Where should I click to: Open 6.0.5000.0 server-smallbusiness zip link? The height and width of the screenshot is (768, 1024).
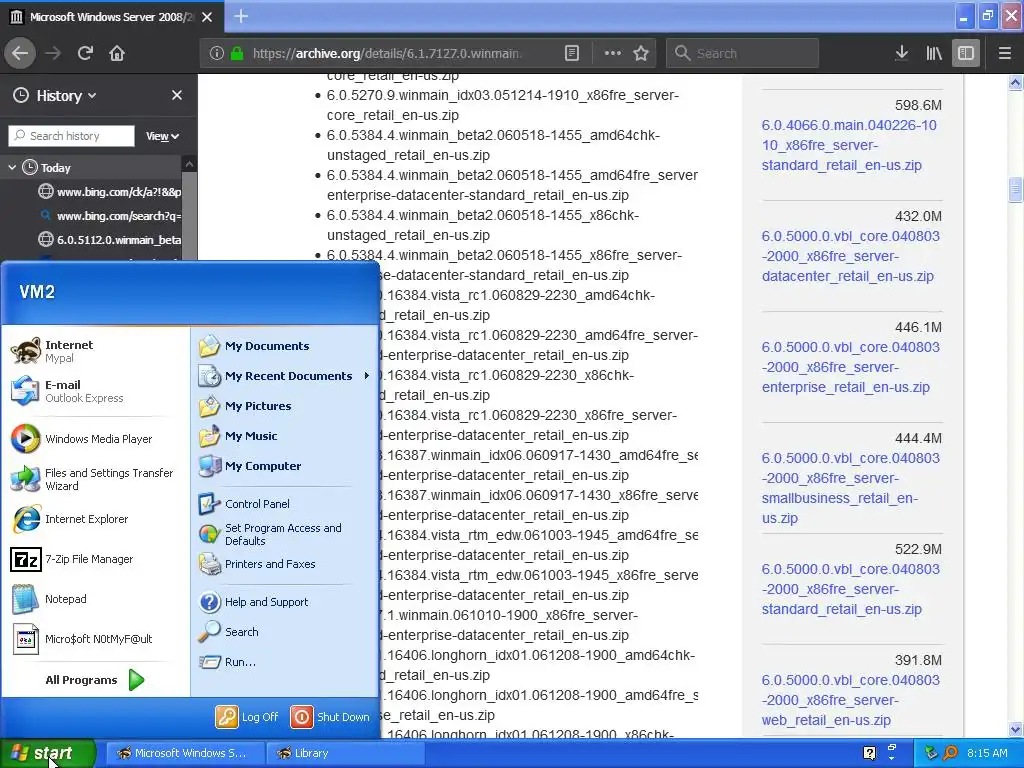click(x=850, y=488)
